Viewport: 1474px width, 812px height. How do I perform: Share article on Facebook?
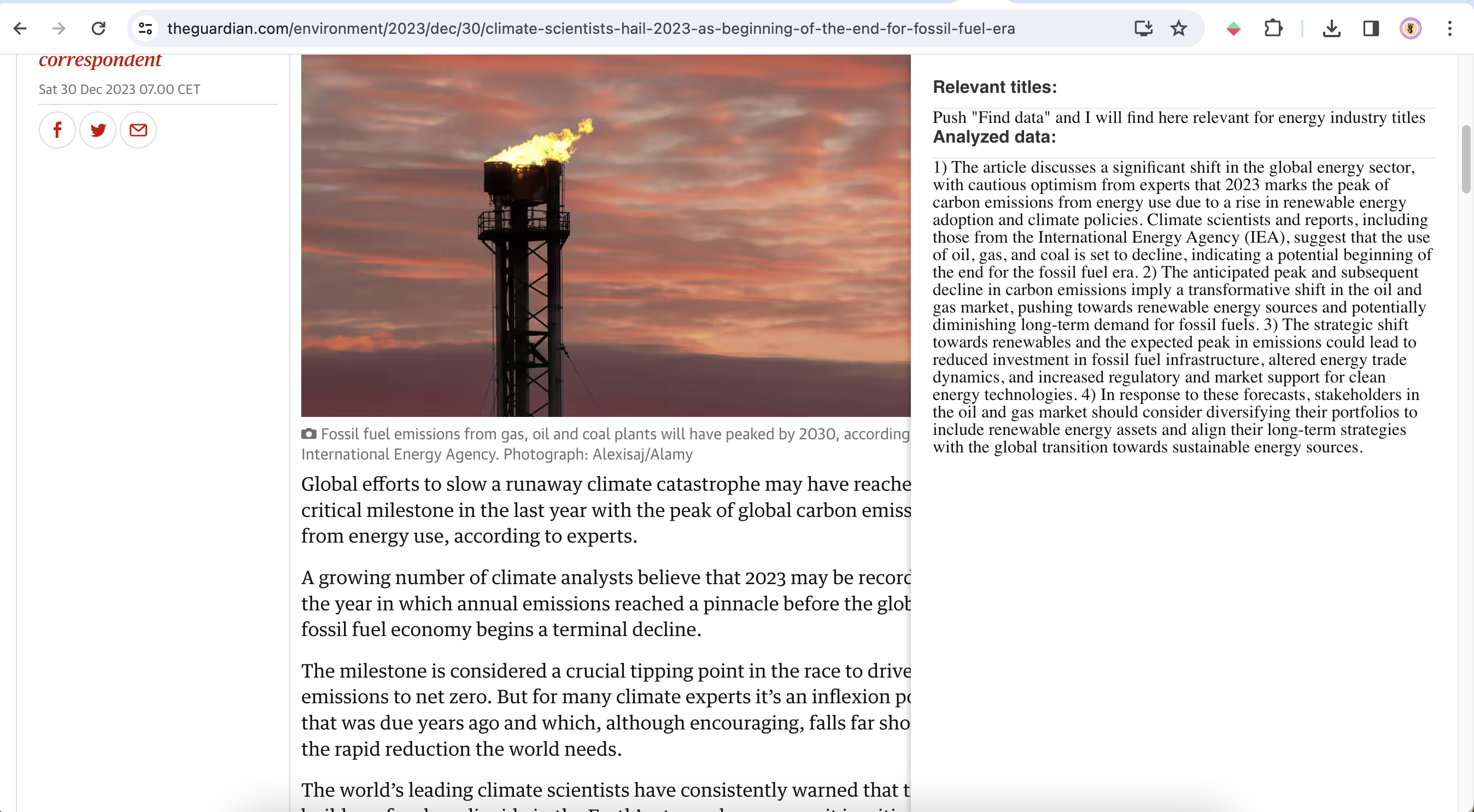tap(57, 130)
